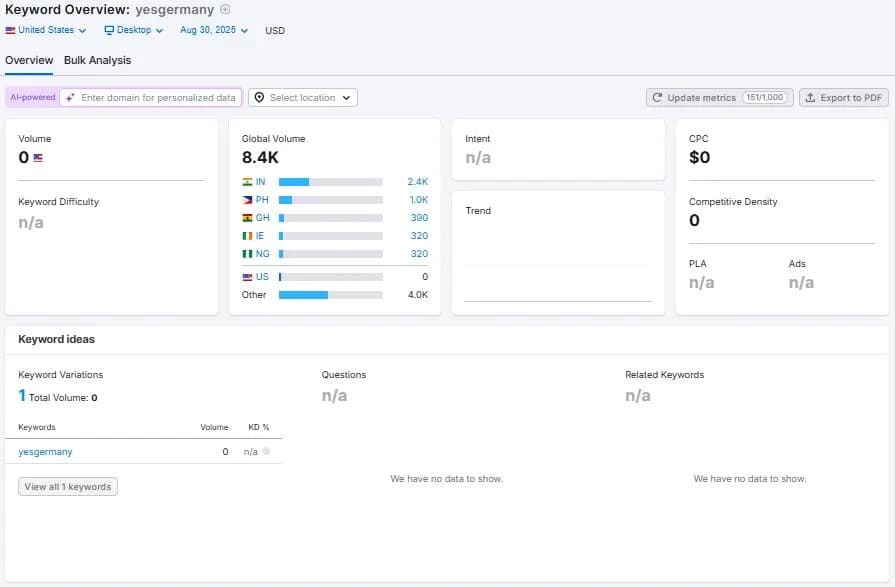Click the GH country link
This screenshot has height=587, width=895.
pyautogui.click(x=263, y=218)
